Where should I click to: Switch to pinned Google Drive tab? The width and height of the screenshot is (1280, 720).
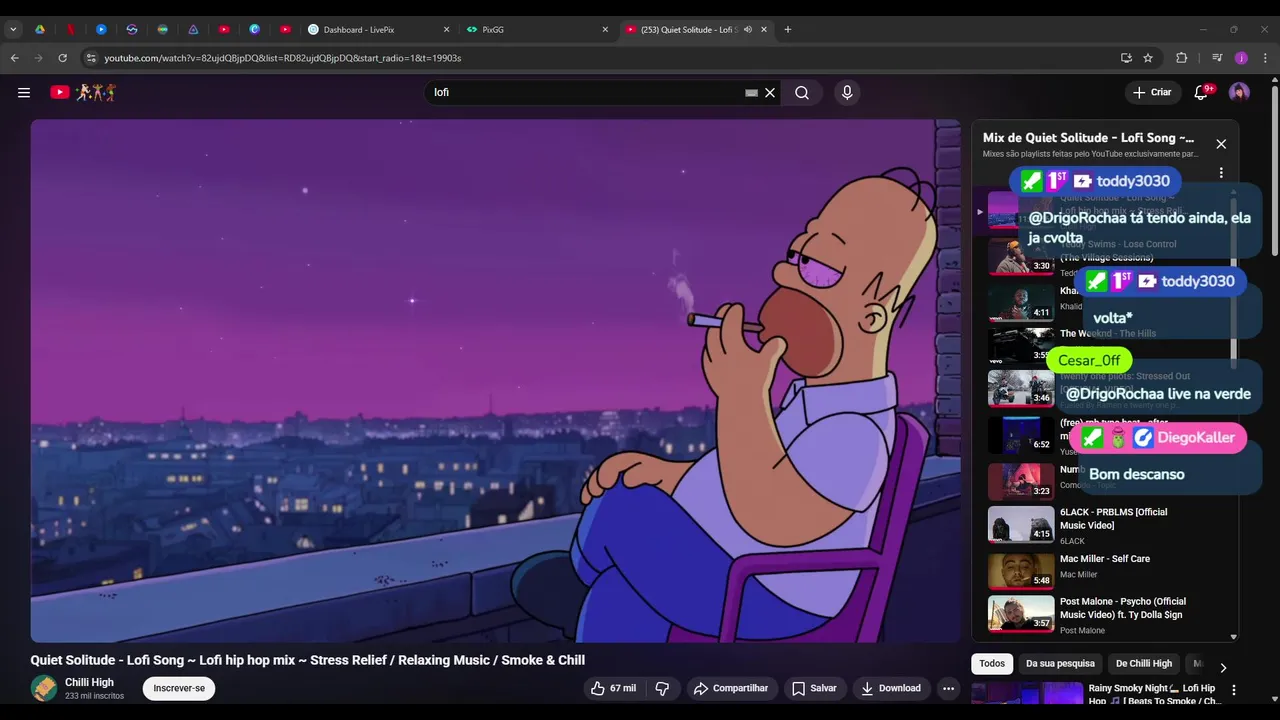point(40,29)
